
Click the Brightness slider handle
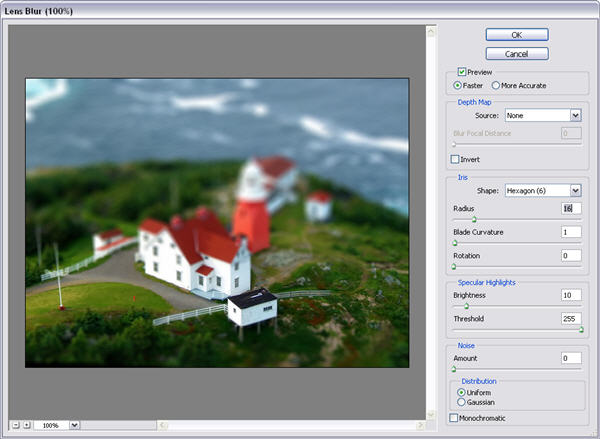click(x=466, y=306)
